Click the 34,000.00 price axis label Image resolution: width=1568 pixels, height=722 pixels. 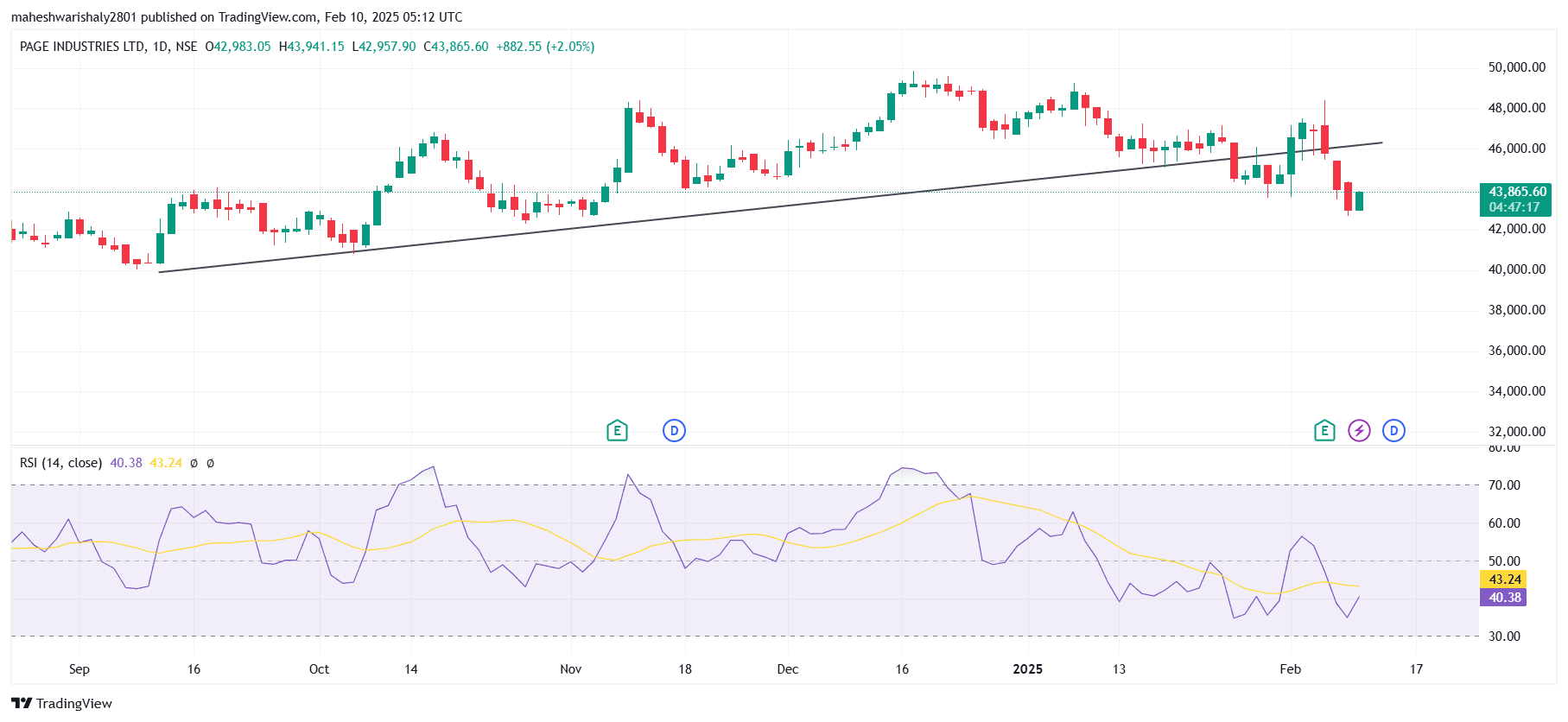pos(1516,391)
